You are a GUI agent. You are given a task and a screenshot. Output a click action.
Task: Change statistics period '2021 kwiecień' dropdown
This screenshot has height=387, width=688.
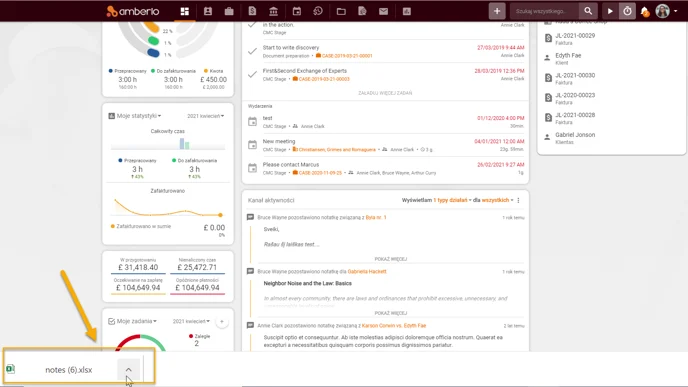tap(205, 116)
